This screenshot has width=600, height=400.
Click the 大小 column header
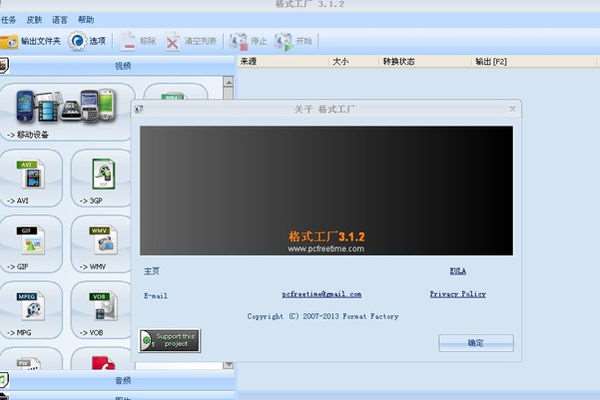[340, 61]
